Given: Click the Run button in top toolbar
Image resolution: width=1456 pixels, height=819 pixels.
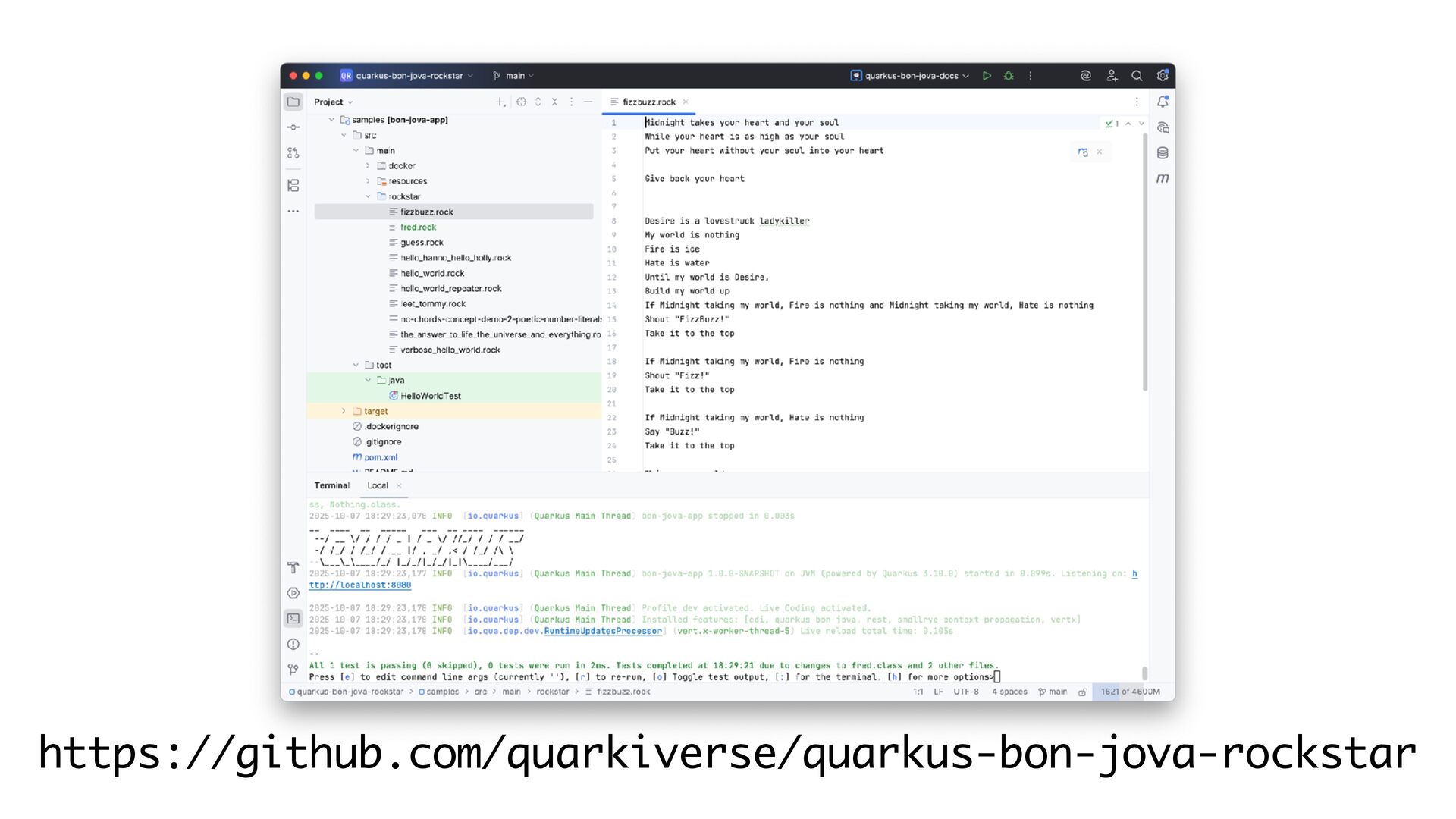Looking at the screenshot, I should click(987, 76).
